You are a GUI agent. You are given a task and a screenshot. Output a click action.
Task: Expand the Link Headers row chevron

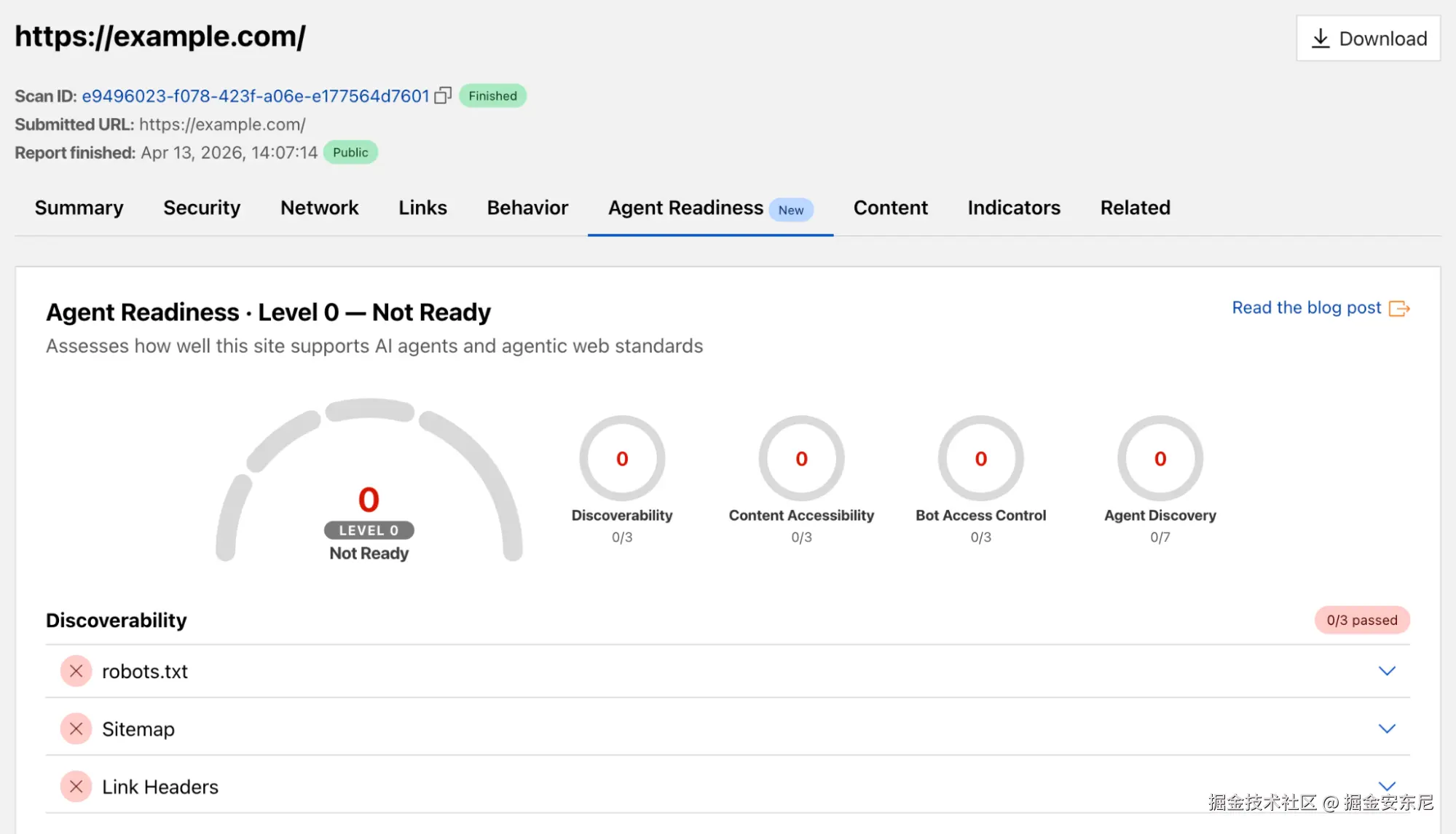pos(1387,785)
